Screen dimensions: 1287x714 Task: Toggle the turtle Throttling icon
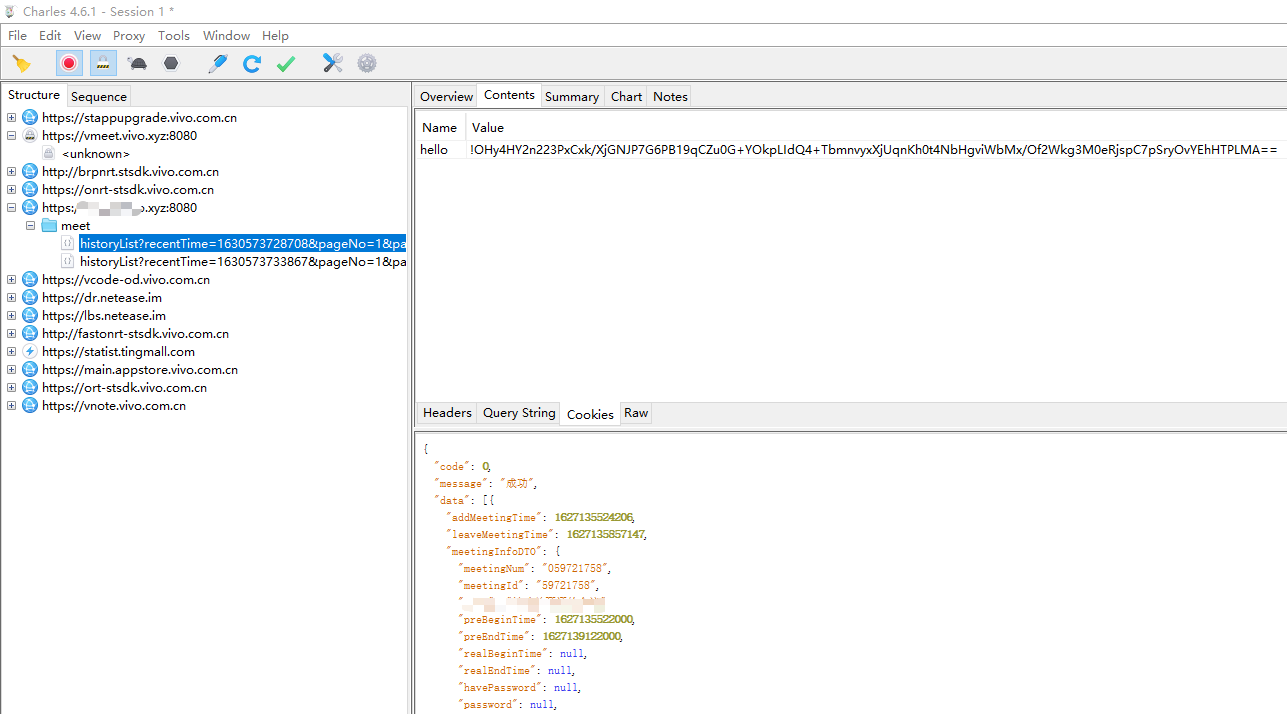pyautogui.click(x=138, y=64)
